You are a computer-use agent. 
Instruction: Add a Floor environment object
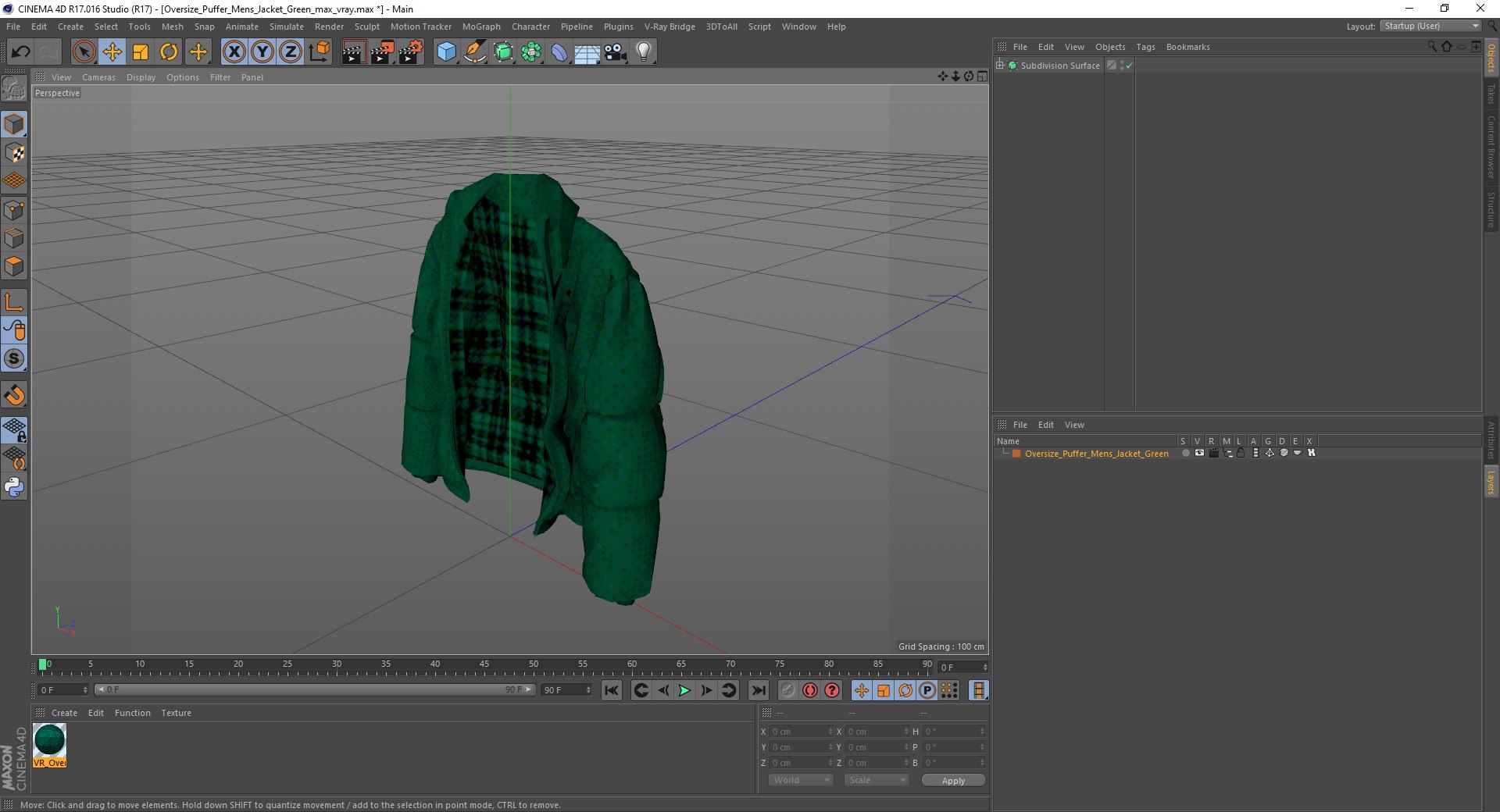pyautogui.click(x=587, y=52)
